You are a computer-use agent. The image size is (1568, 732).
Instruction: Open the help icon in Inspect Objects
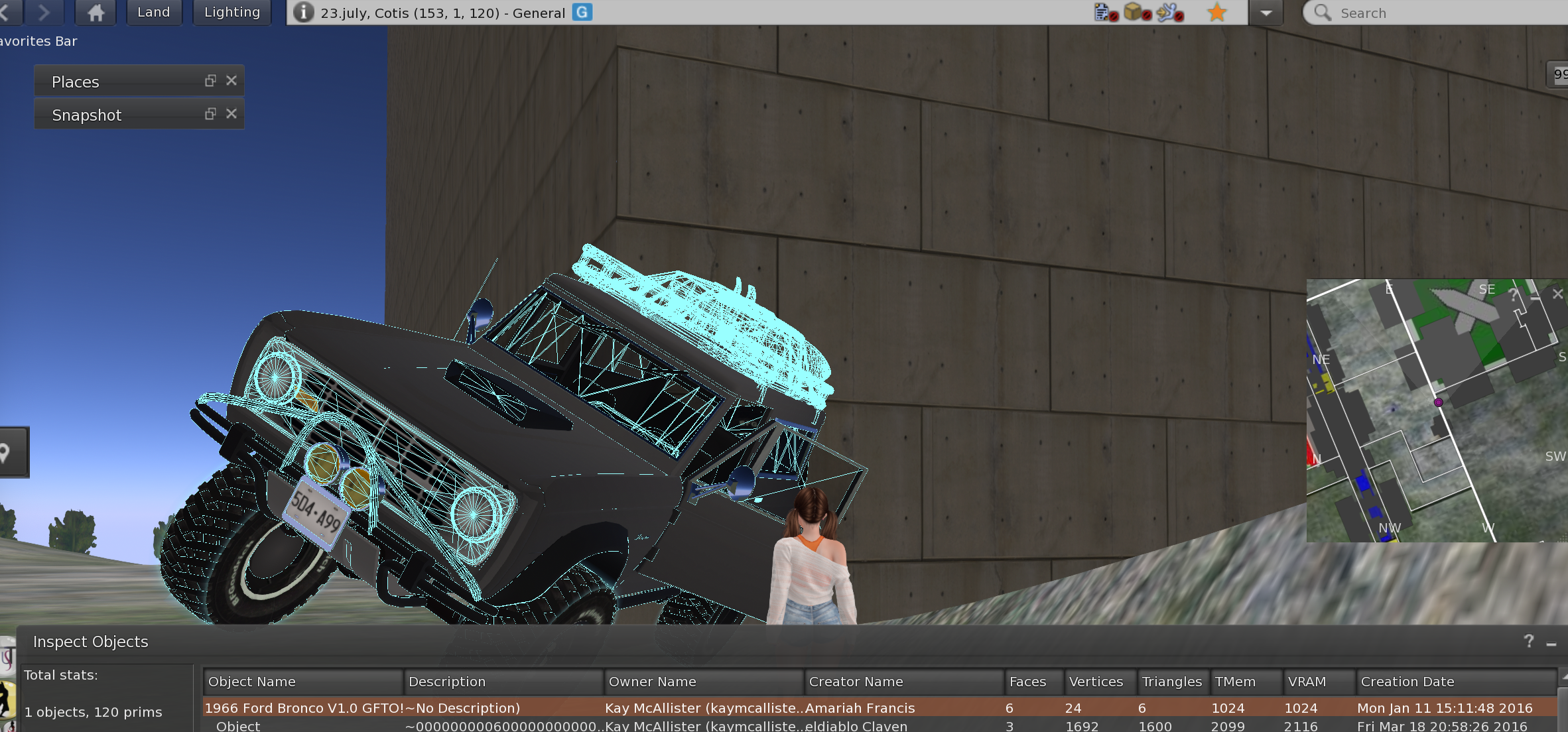click(x=1528, y=641)
